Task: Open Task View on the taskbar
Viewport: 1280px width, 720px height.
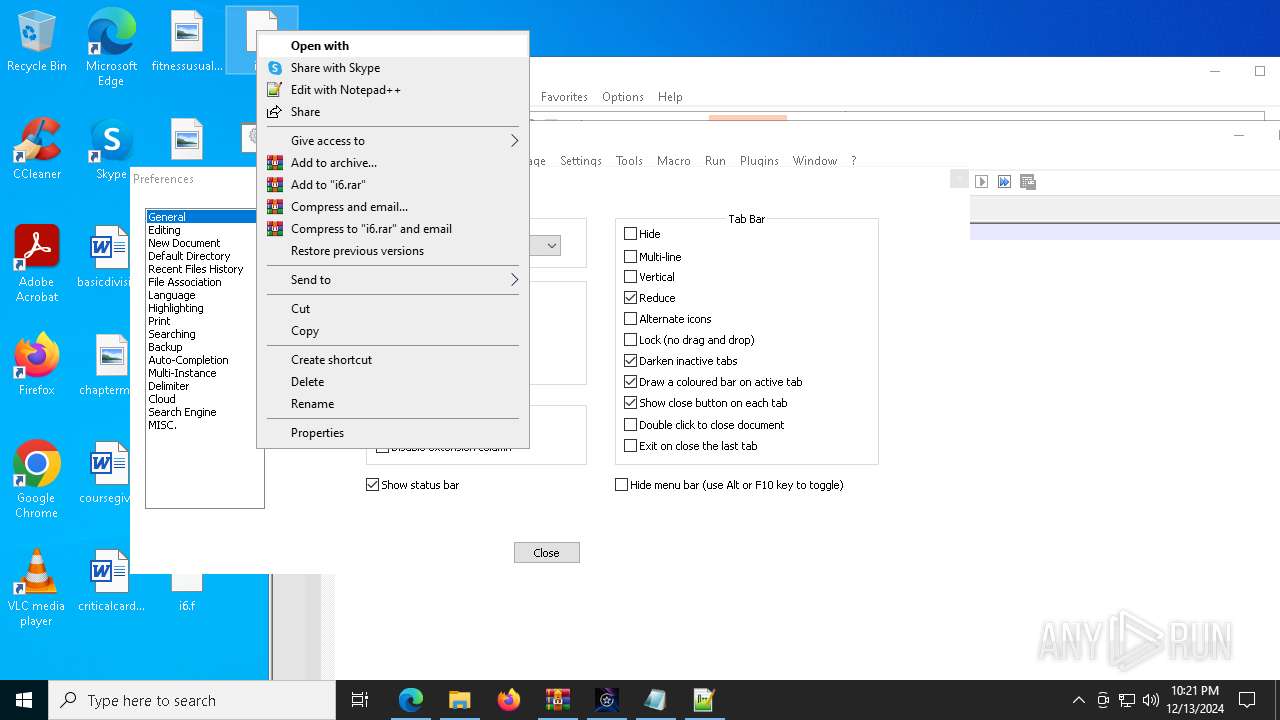Action: pos(360,700)
